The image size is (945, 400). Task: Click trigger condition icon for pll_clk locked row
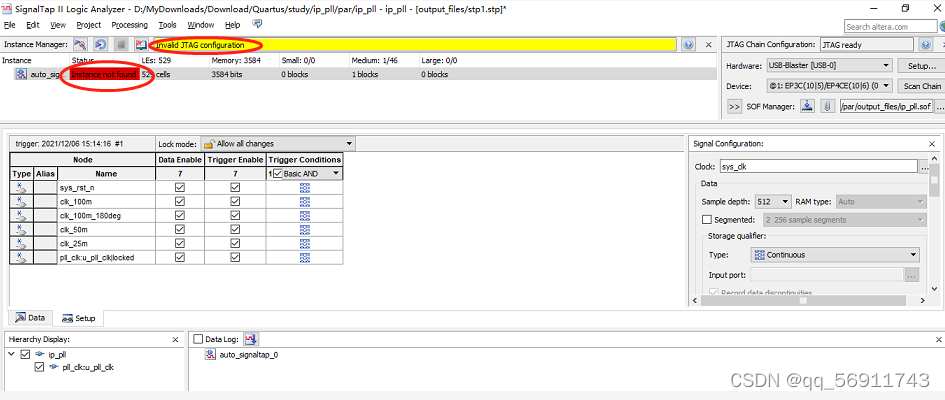(x=304, y=257)
